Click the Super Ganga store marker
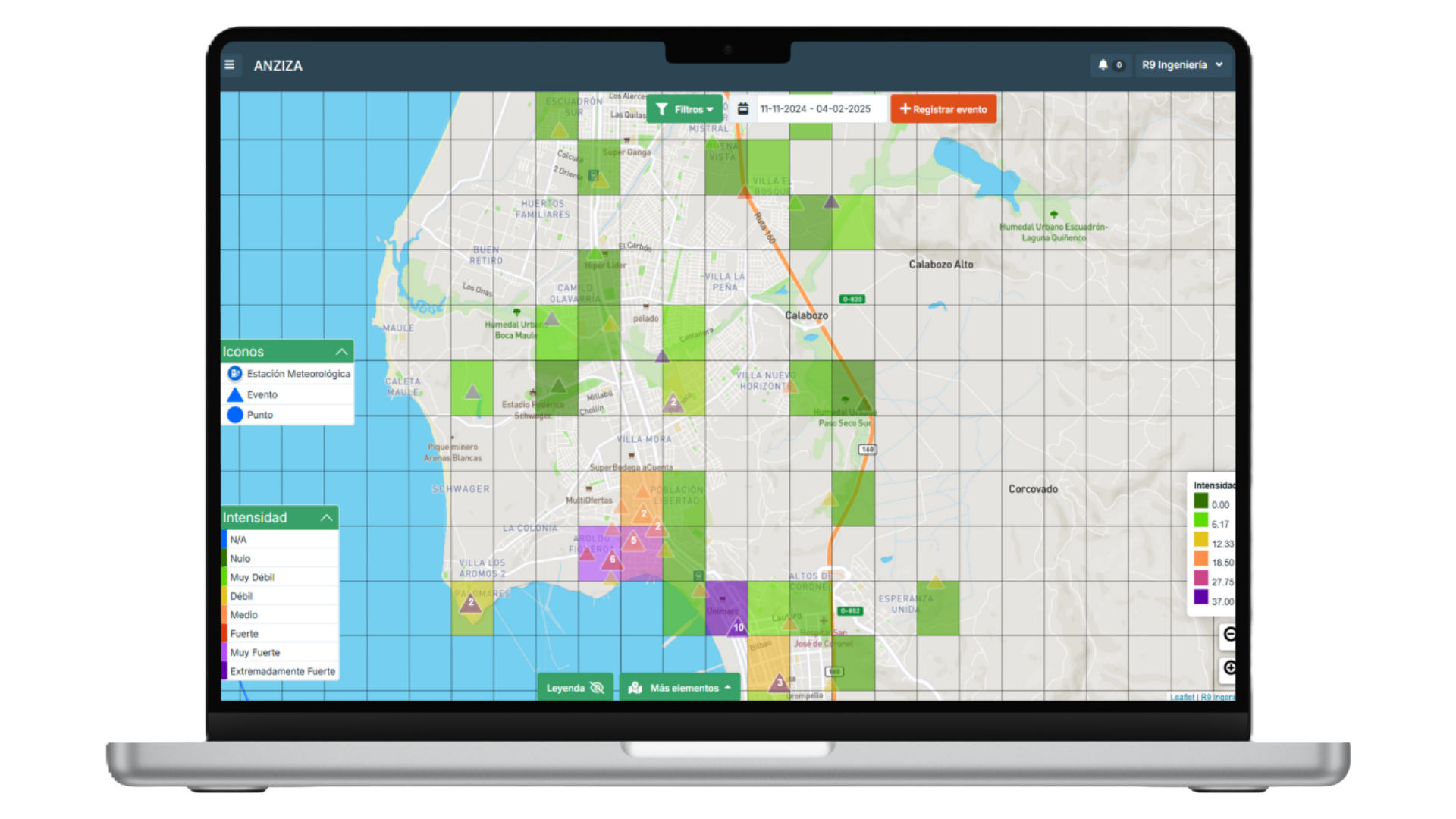The height and width of the screenshot is (819, 1456). pos(627,140)
